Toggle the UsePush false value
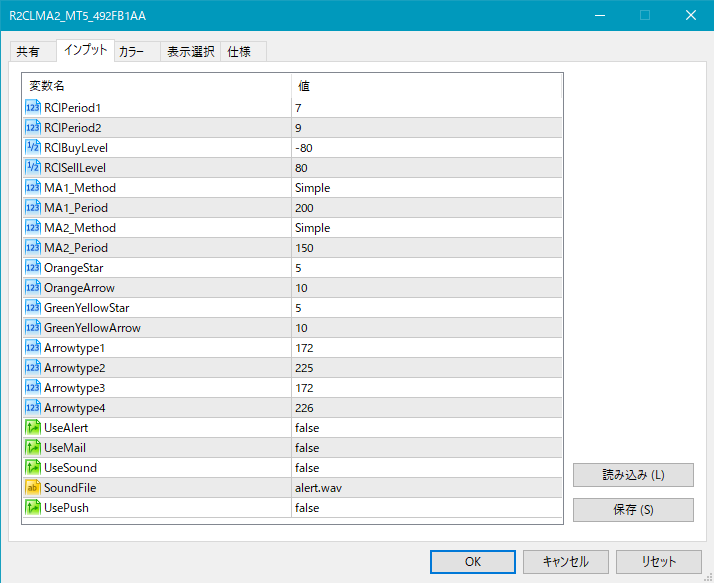The height and width of the screenshot is (583, 714). coord(427,508)
